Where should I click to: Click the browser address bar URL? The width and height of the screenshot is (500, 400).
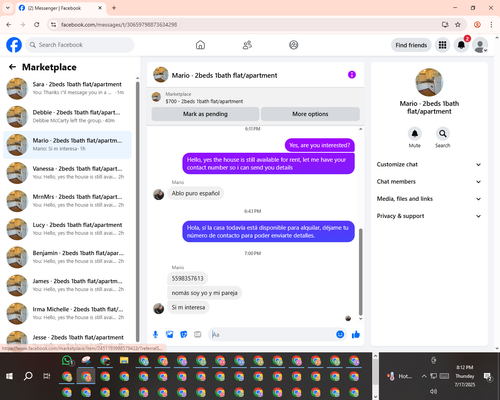pos(119,25)
